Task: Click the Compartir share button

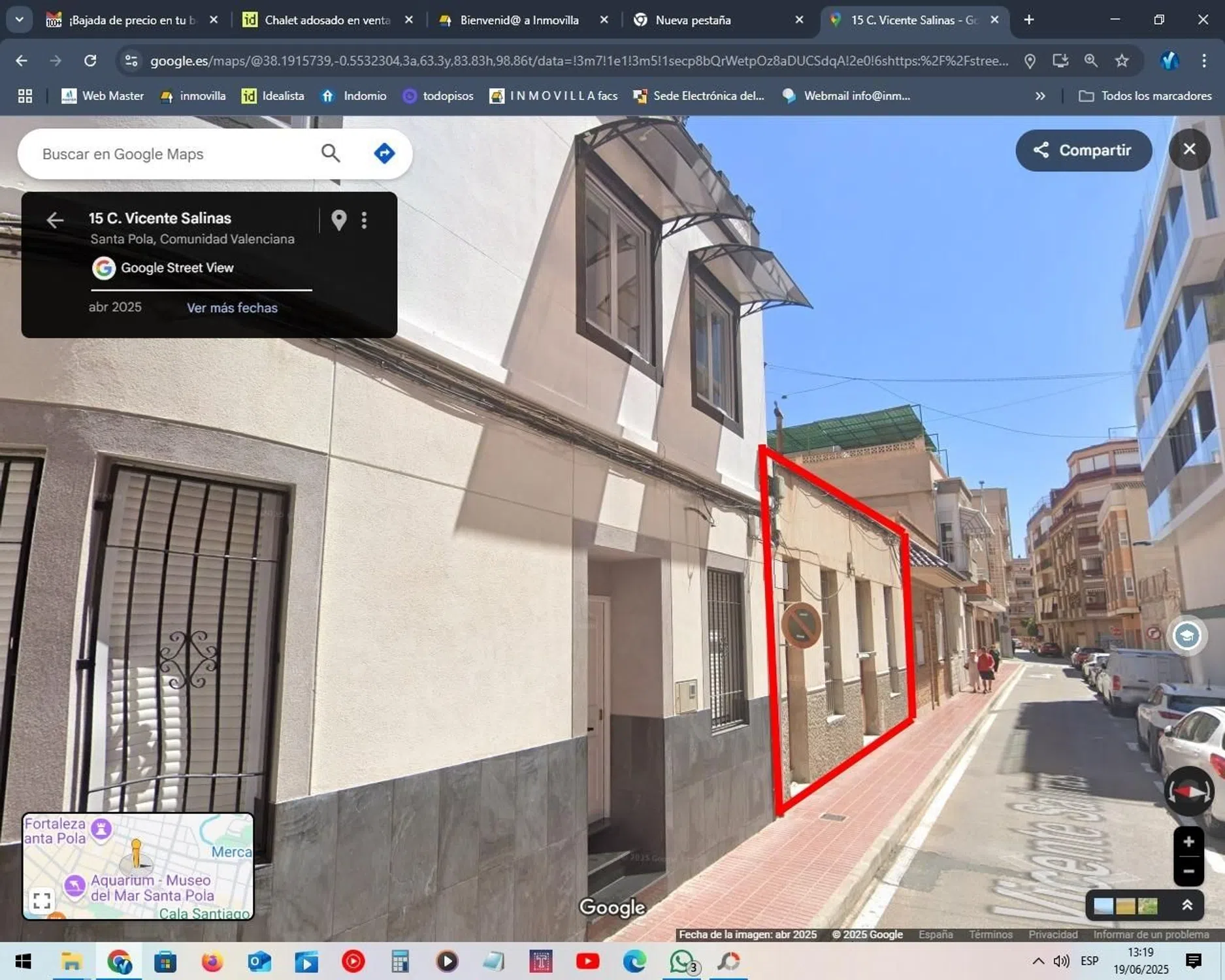Action: [1083, 150]
